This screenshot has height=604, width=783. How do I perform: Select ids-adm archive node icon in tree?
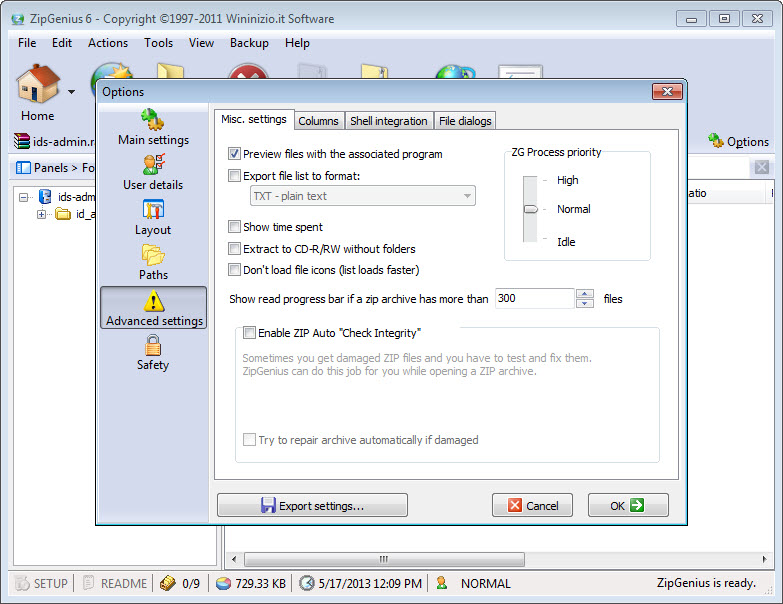[x=45, y=196]
